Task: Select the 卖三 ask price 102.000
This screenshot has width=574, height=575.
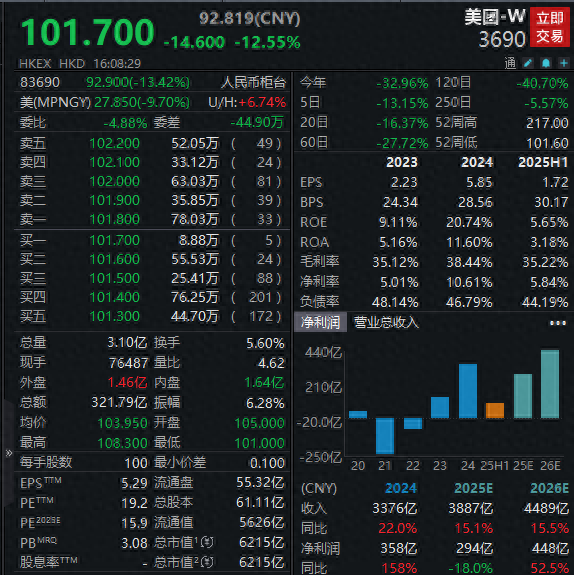Action: pos(114,181)
